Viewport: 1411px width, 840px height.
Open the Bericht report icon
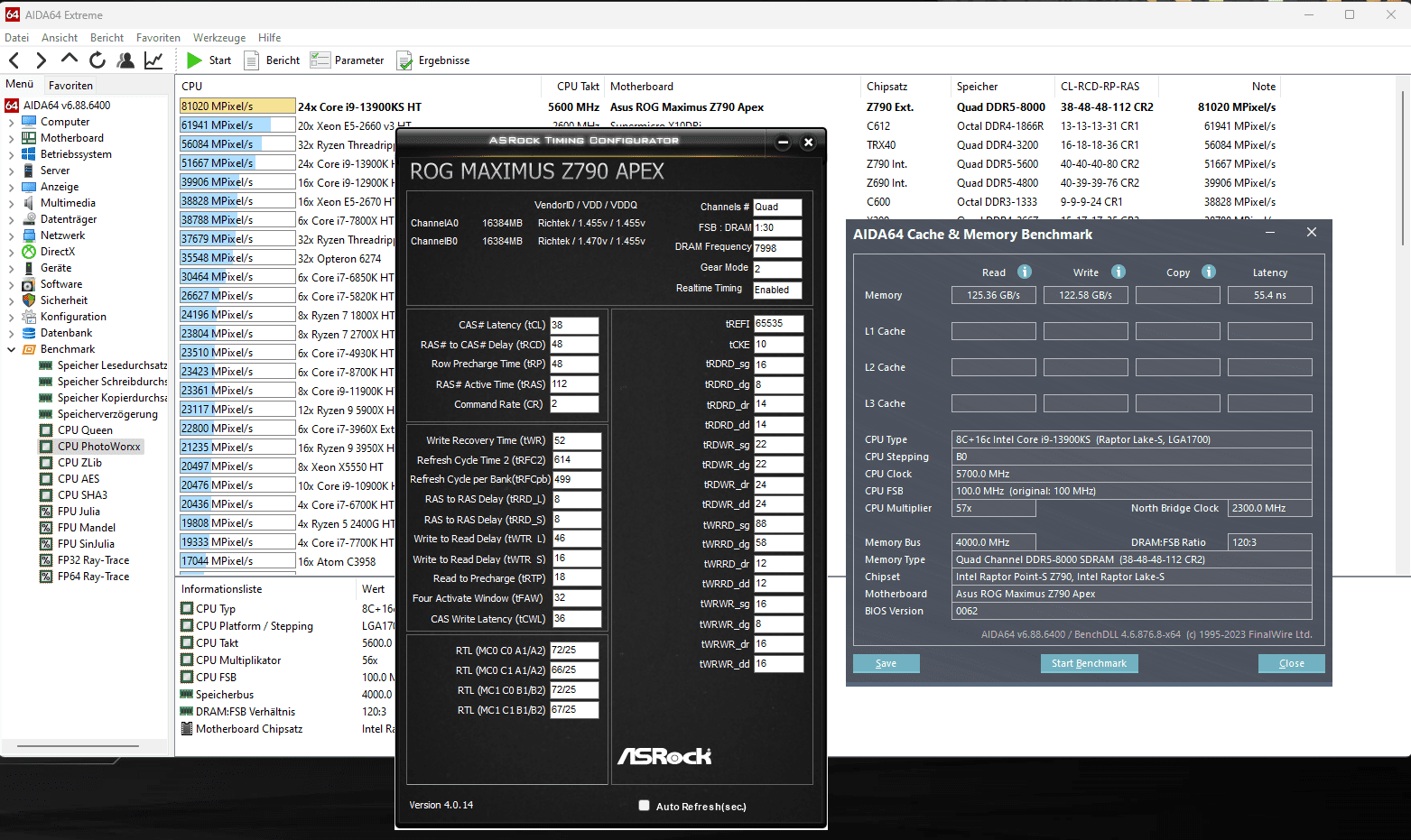tap(252, 60)
